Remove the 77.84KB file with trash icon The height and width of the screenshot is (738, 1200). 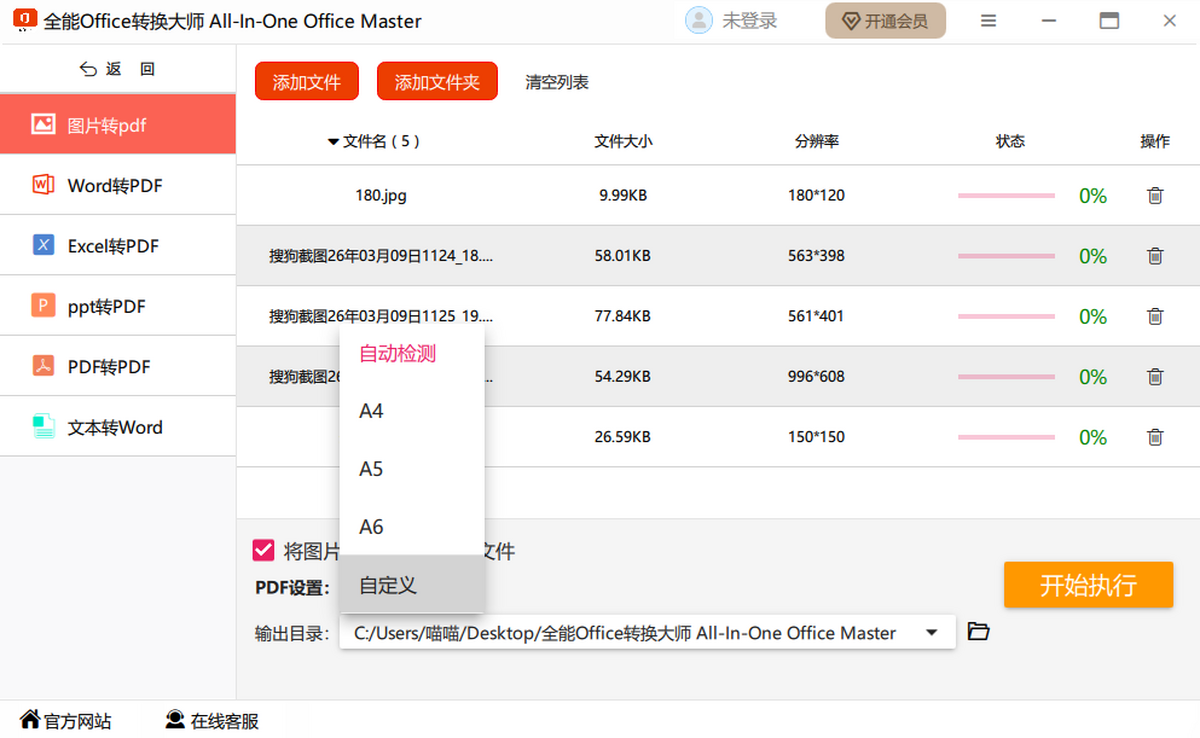pyautogui.click(x=1155, y=316)
